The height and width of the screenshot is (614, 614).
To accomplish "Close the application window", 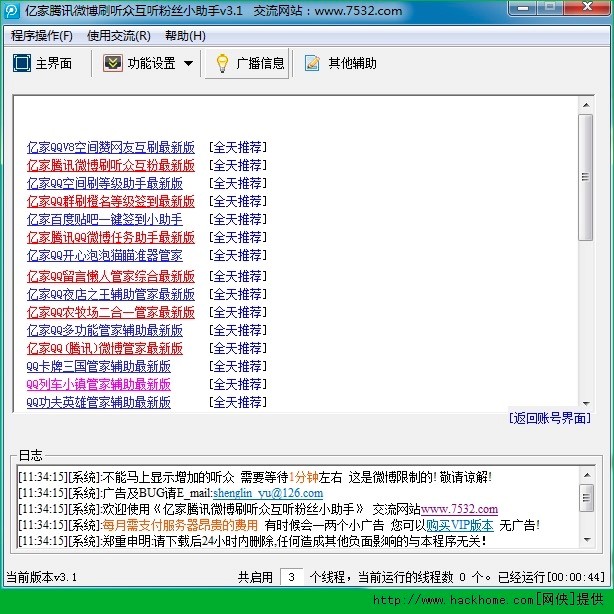I will (587, 7).
